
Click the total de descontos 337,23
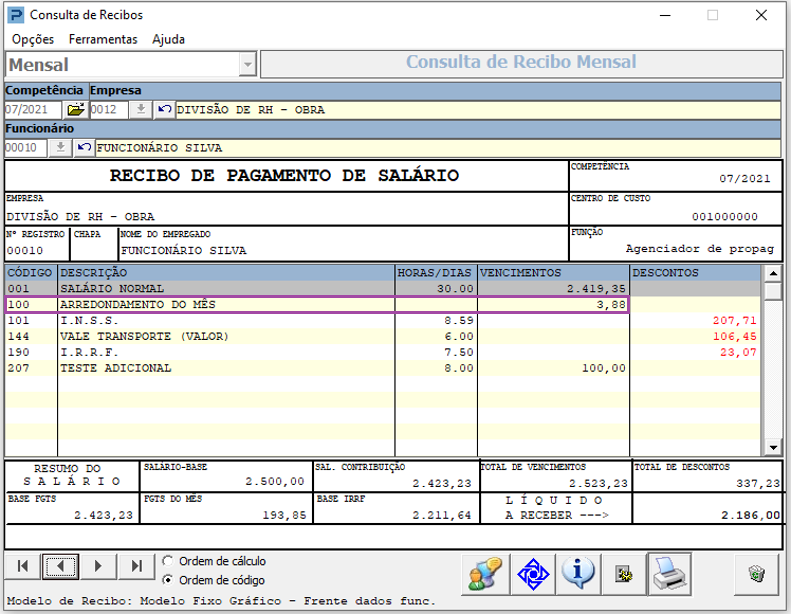(758, 484)
